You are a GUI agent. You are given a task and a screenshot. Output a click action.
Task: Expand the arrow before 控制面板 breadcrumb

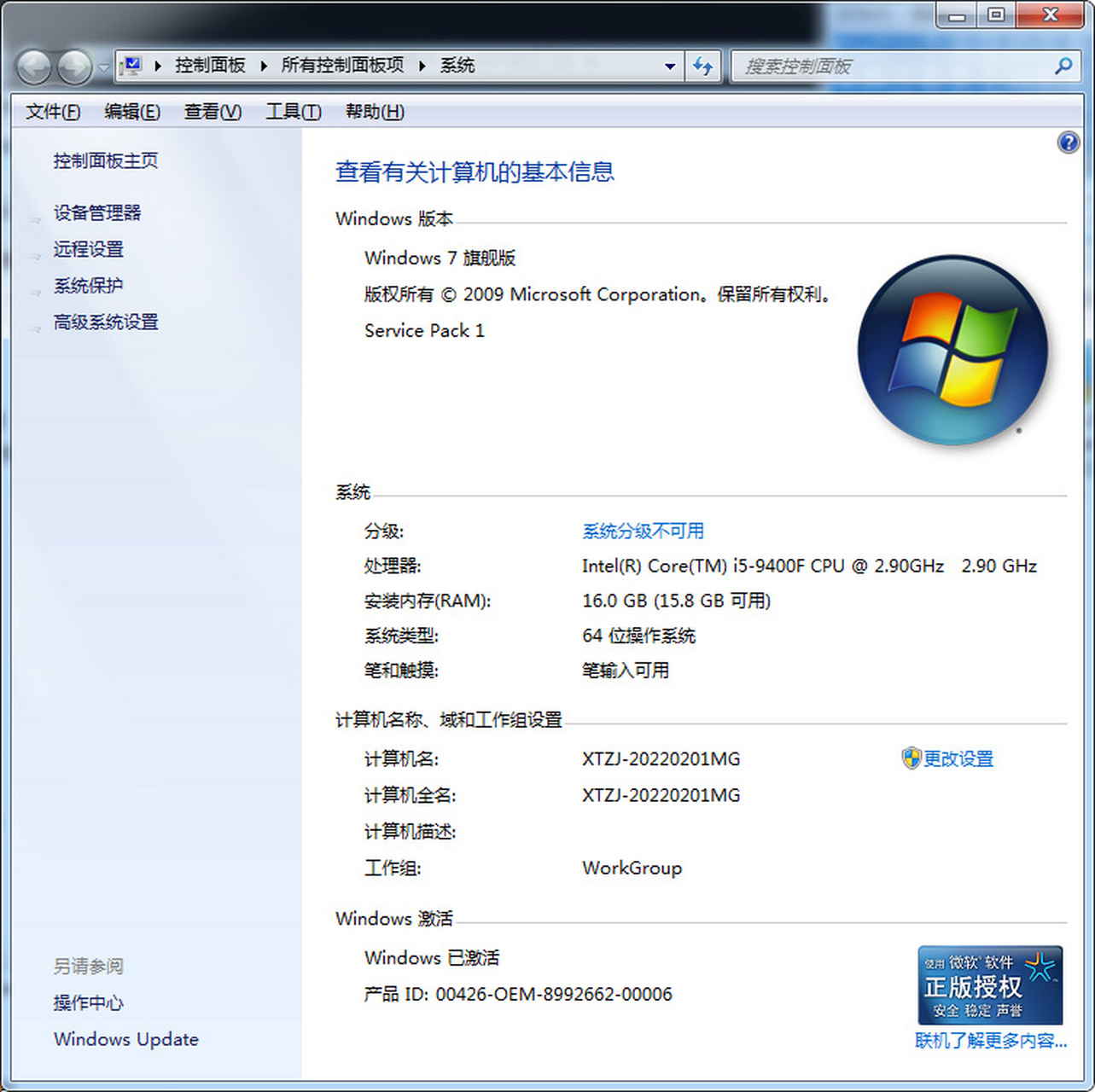click(158, 66)
